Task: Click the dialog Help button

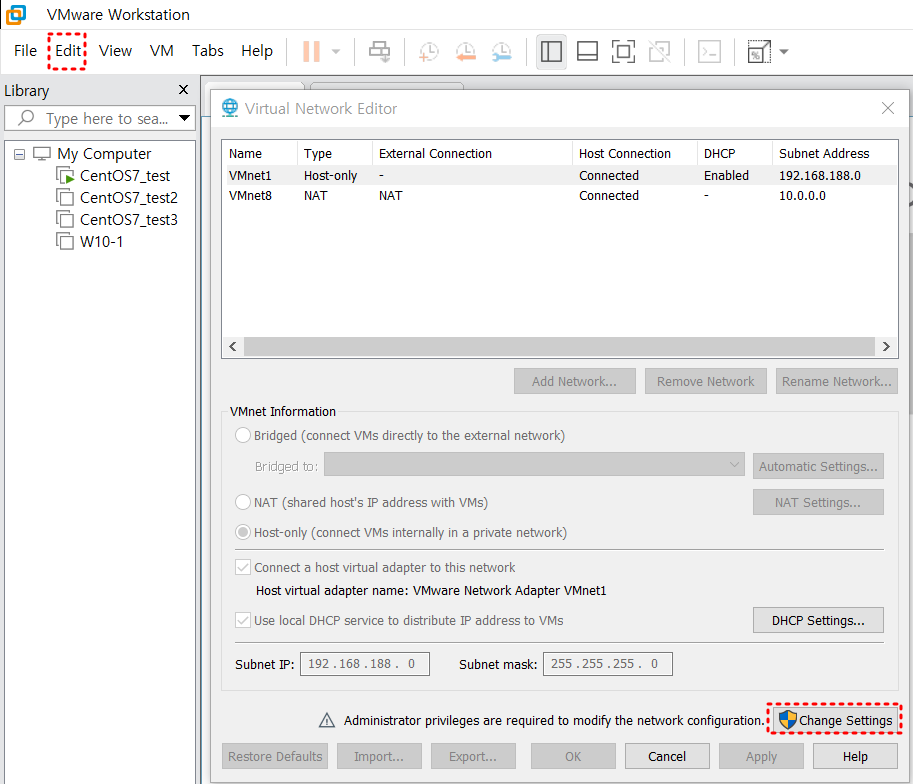Action: pyautogui.click(x=855, y=756)
